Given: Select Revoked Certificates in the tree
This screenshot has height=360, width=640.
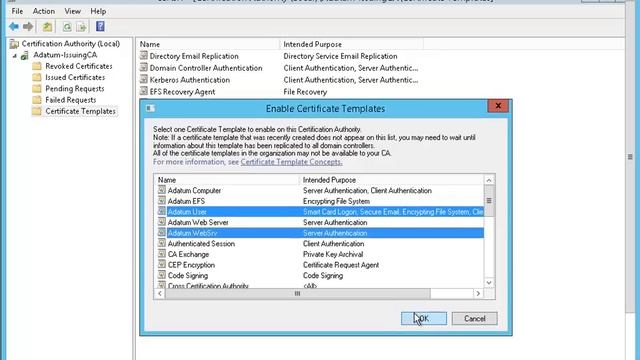Looking at the screenshot, I should tap(79, 66).
